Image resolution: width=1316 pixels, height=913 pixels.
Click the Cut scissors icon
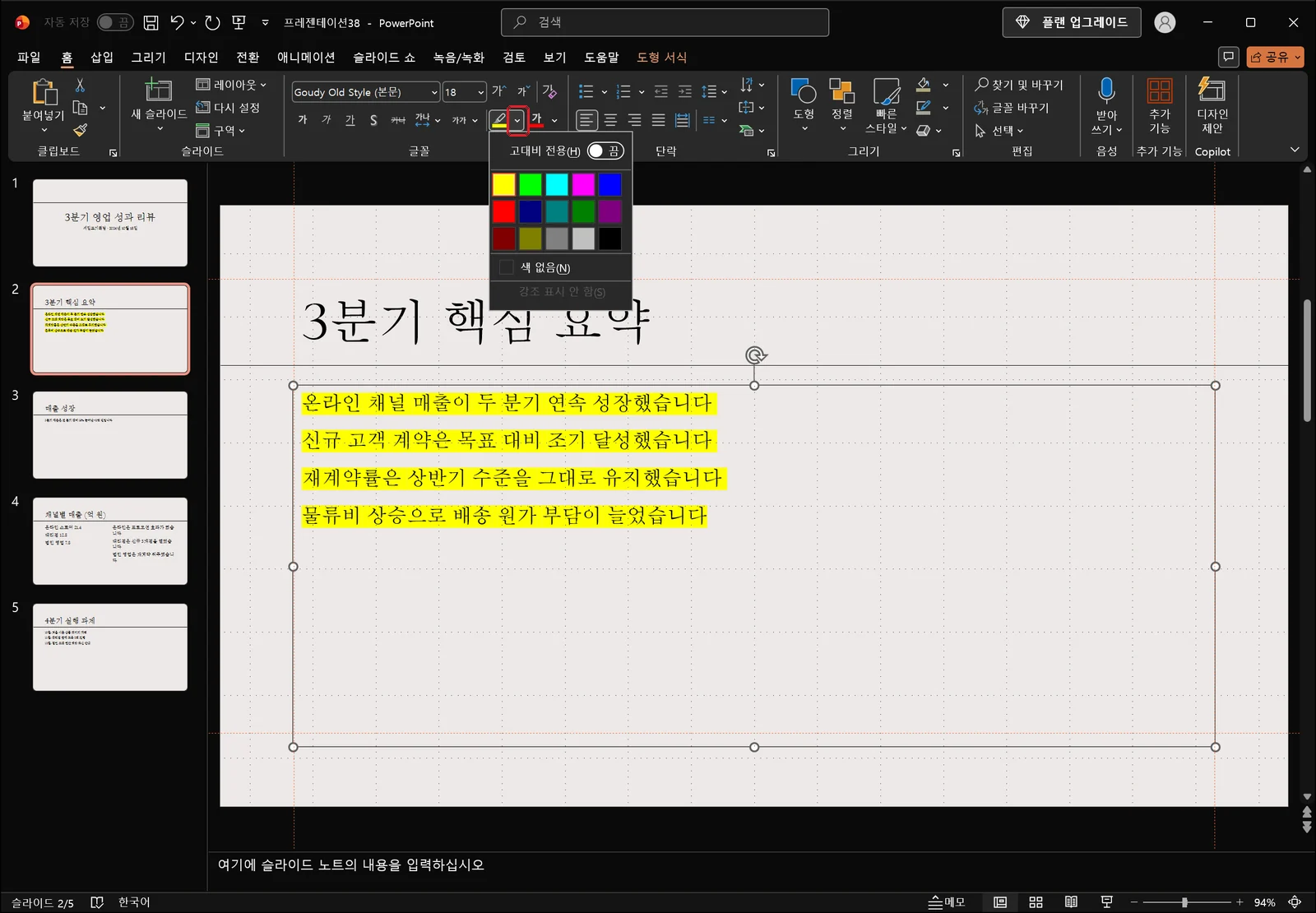pos(80,86)
